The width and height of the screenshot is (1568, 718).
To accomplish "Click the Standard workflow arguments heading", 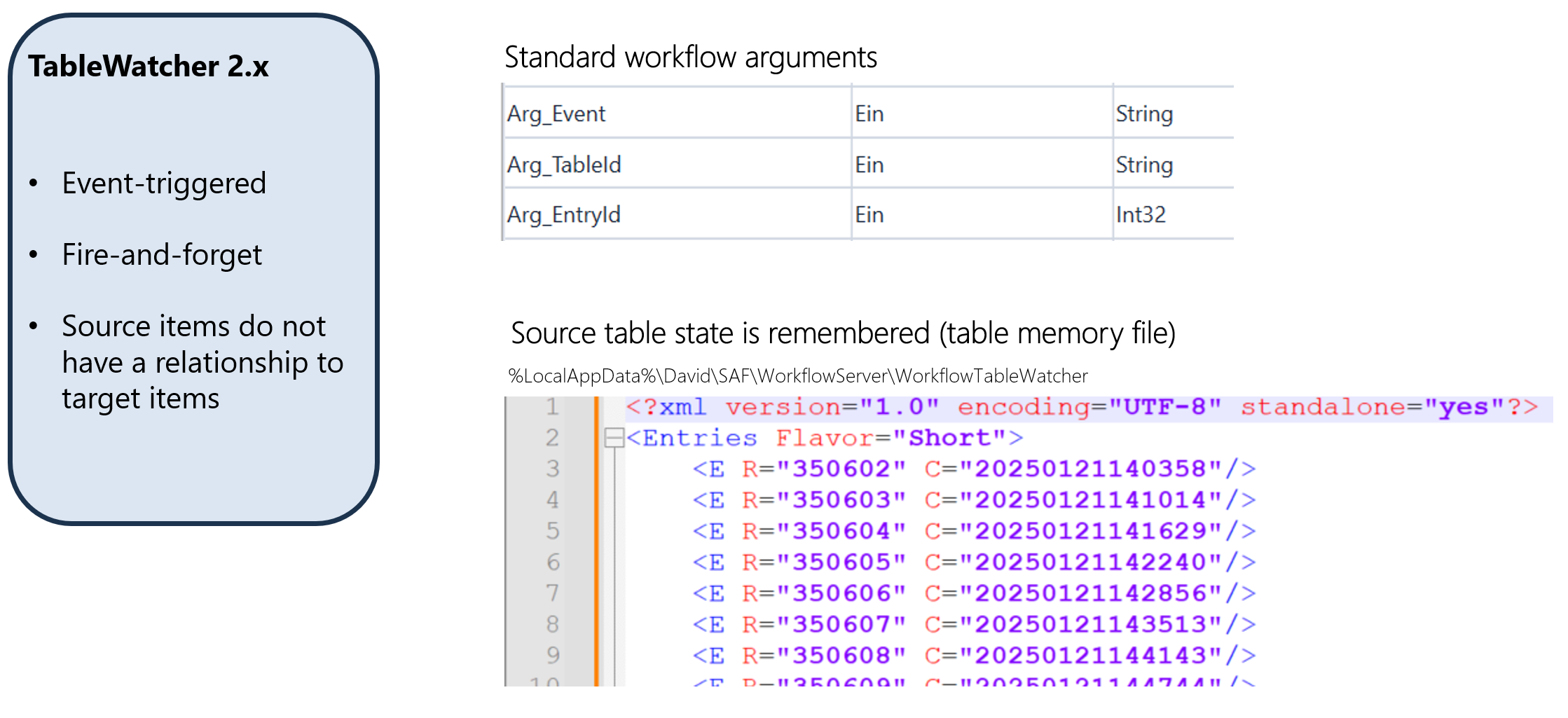I will [x=690, y=57].
